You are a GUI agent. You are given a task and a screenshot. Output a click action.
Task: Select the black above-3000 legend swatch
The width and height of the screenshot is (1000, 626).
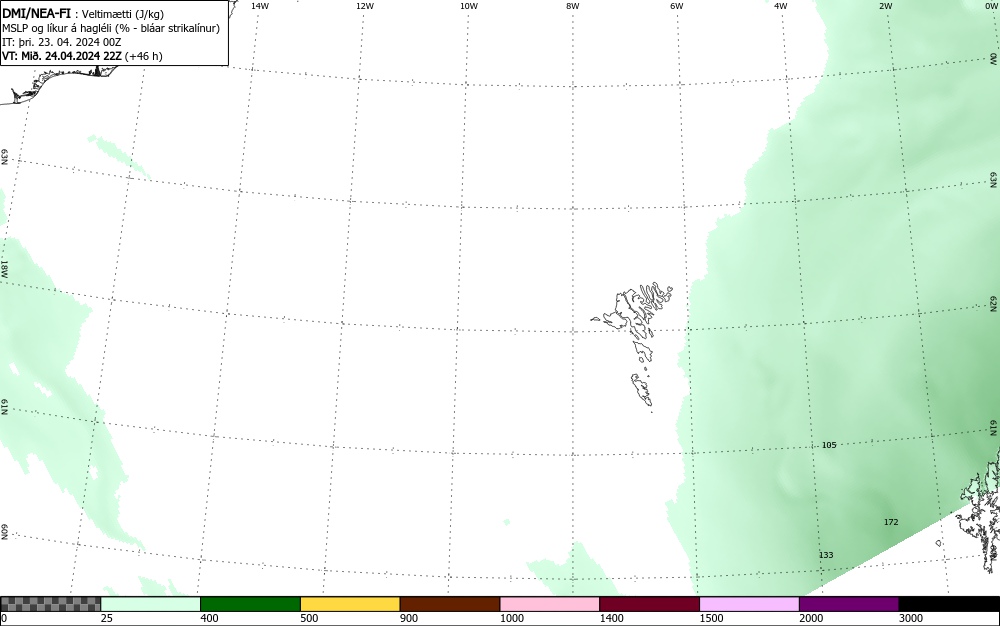949,604
